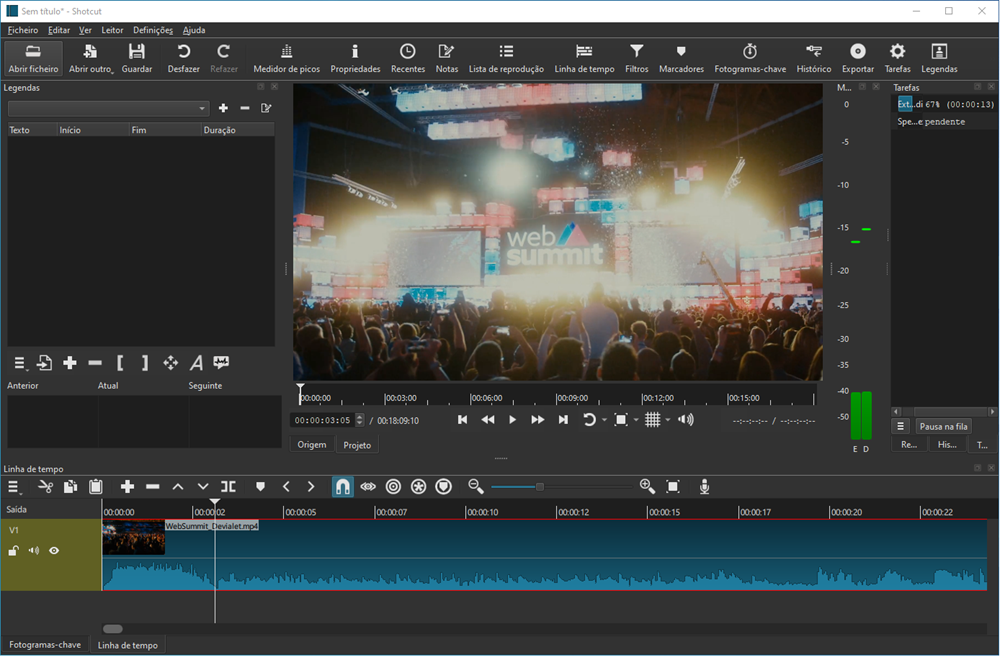Hide track V1 with eye icon
This screenshot has height=657, width=1000.
pos(54,550)
